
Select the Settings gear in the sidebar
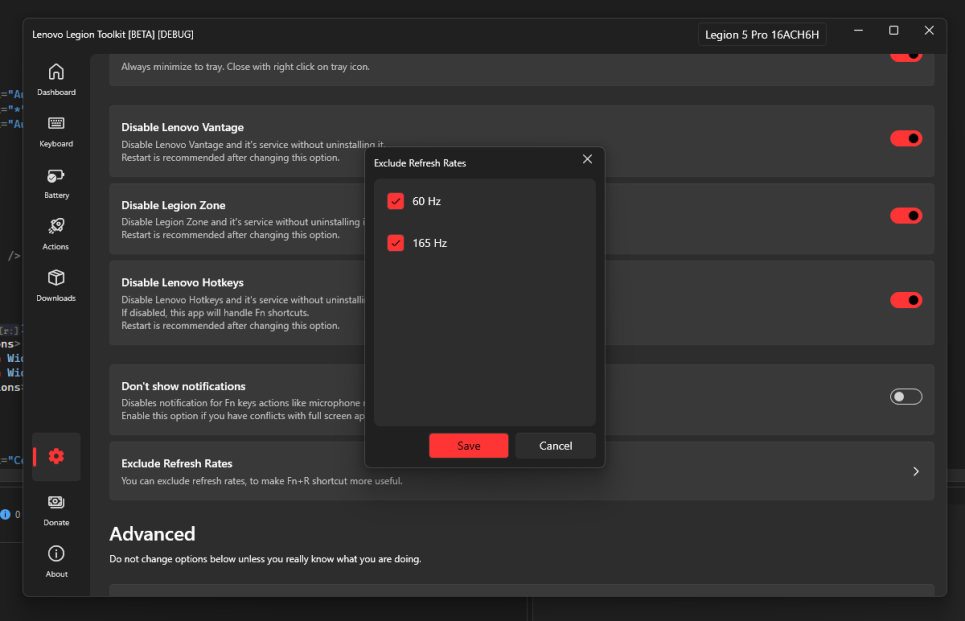tap(56, 456)
